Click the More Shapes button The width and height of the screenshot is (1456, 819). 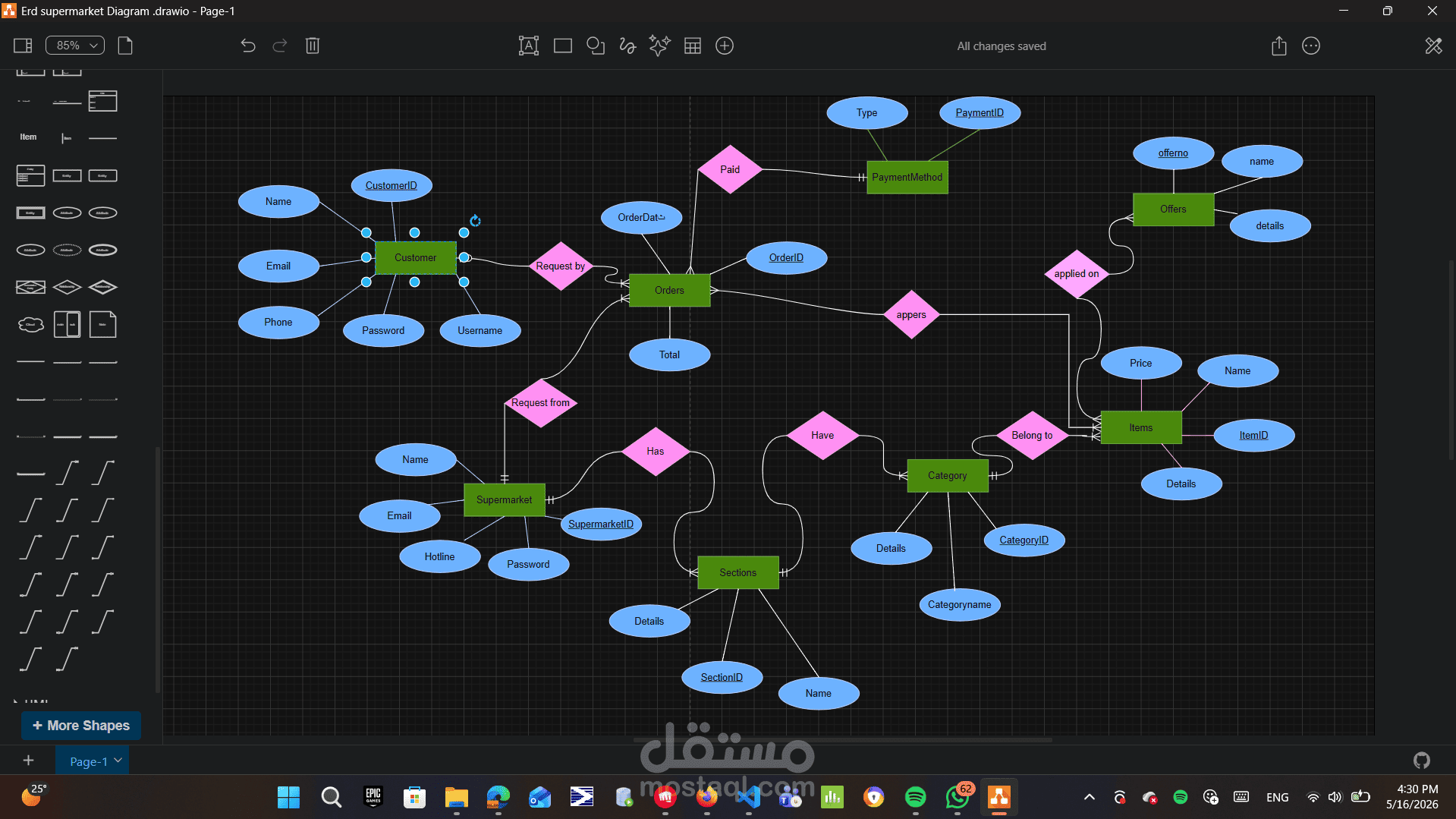(x=81, y=726)
